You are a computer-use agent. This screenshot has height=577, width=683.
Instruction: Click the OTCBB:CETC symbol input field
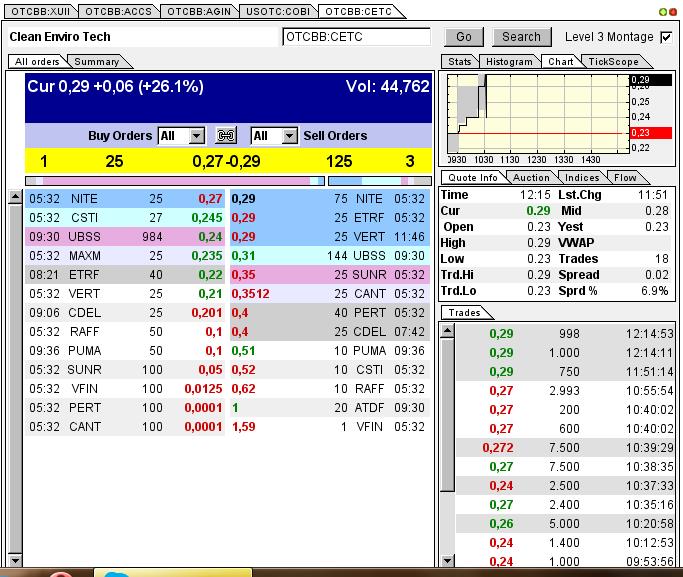(356, 37)
